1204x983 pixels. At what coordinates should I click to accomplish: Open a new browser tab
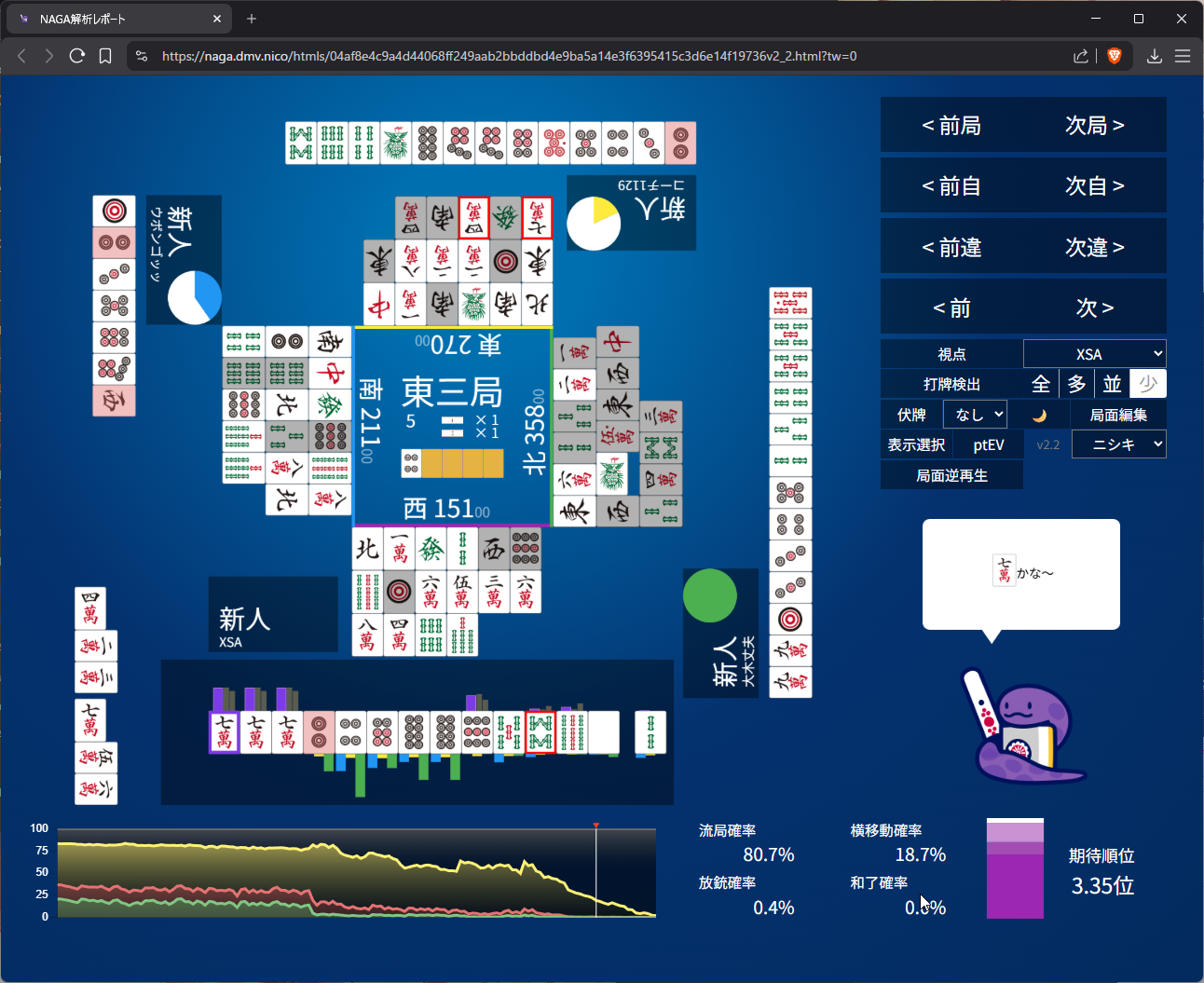pos(252,19)
